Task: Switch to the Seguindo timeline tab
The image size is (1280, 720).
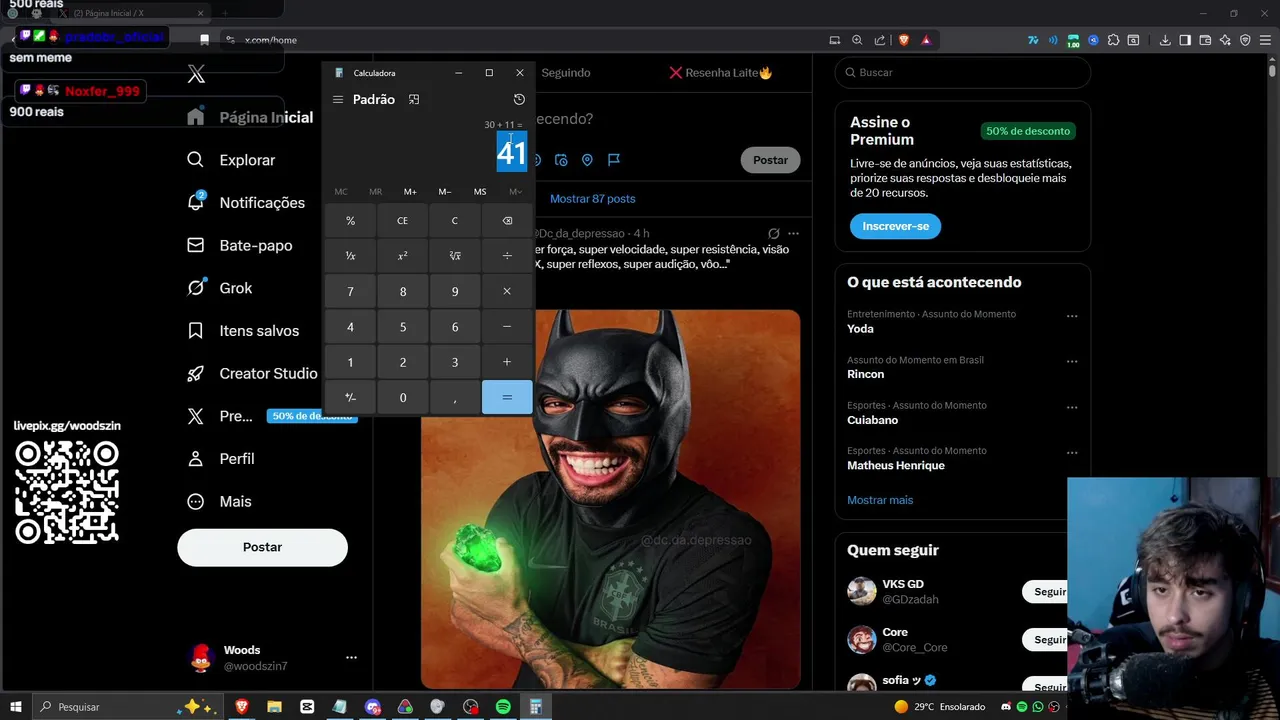Action: click(x=566, y=73)
